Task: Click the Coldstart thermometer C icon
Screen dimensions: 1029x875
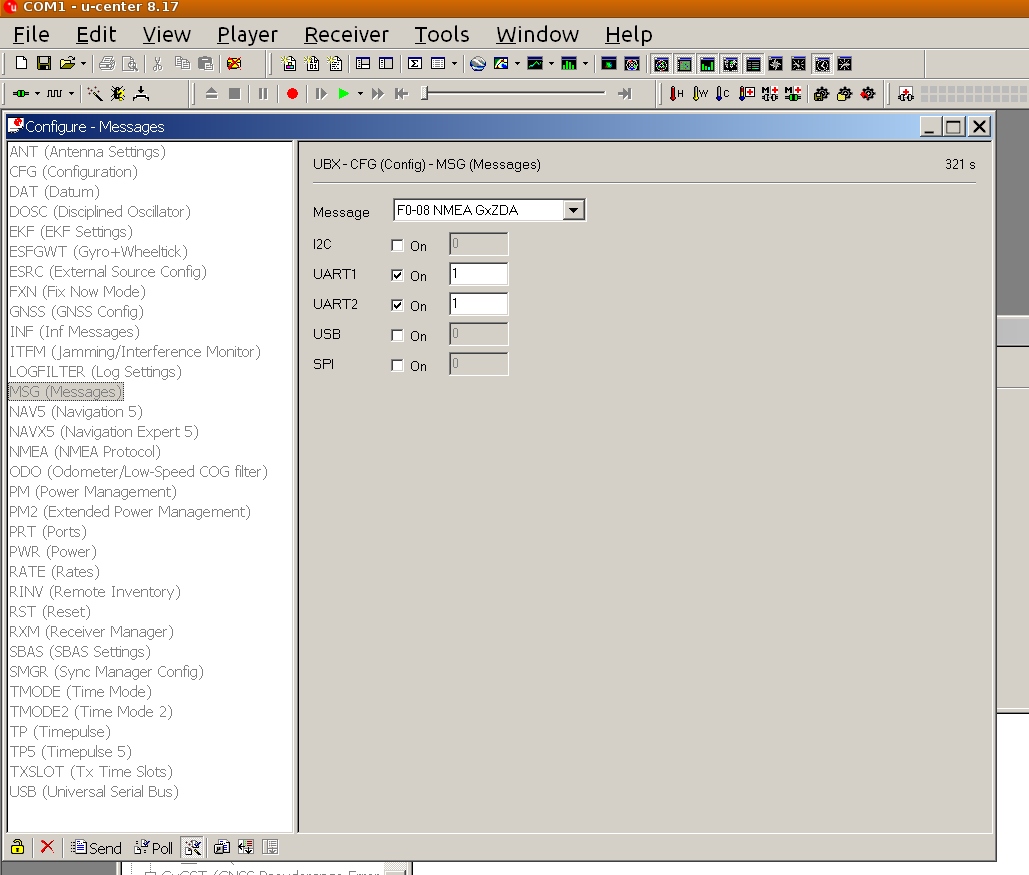Action: 723,94
